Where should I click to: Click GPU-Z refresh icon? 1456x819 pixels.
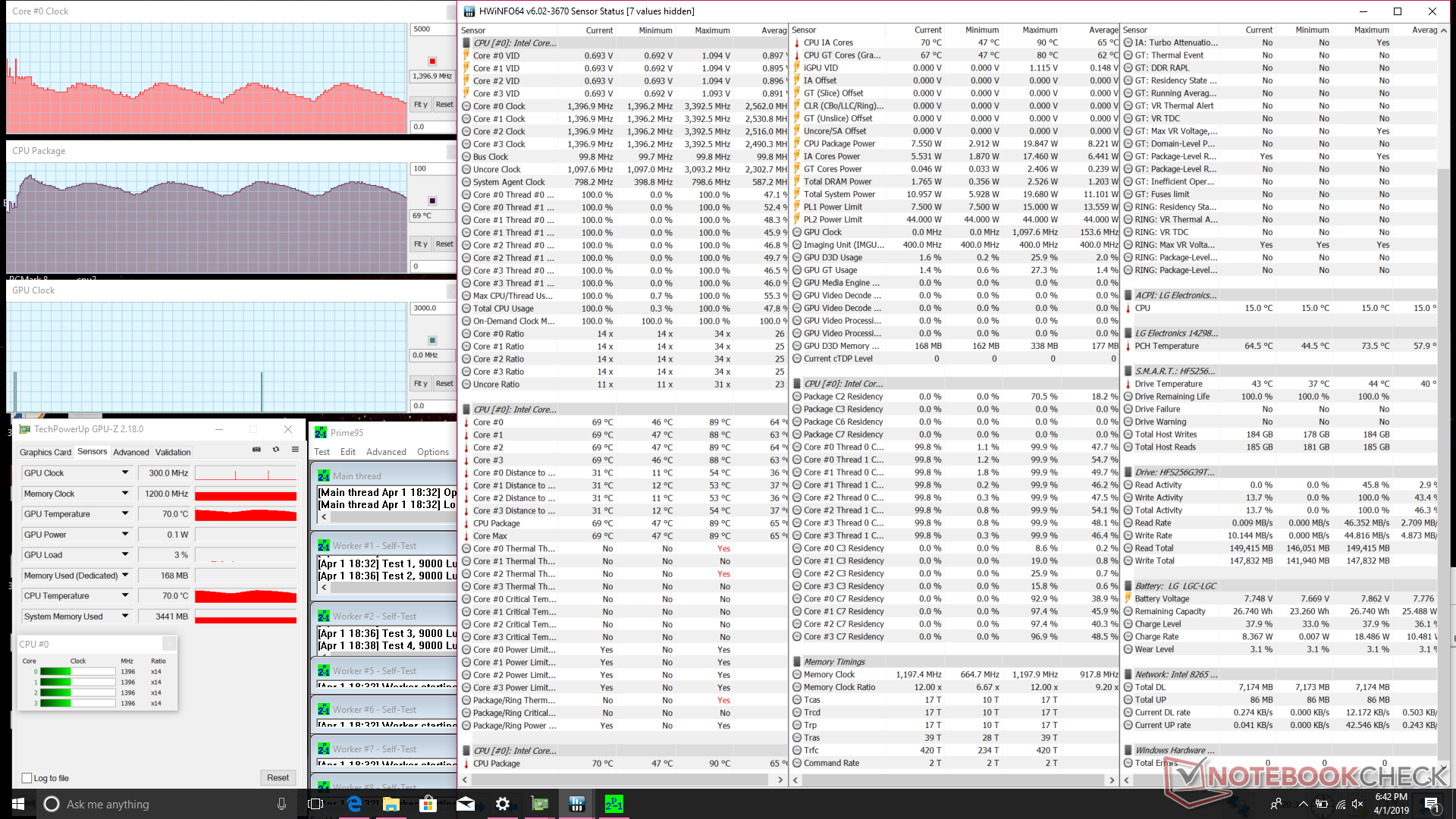[x=276, y=450]
